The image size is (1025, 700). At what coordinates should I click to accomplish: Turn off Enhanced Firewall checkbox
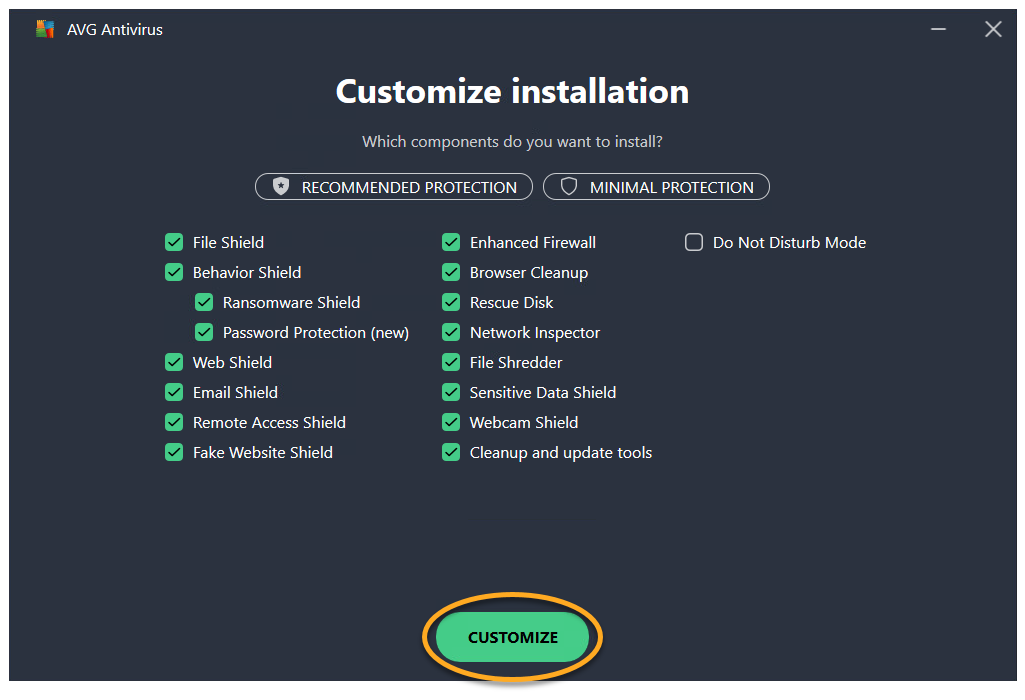pos(451,242)
